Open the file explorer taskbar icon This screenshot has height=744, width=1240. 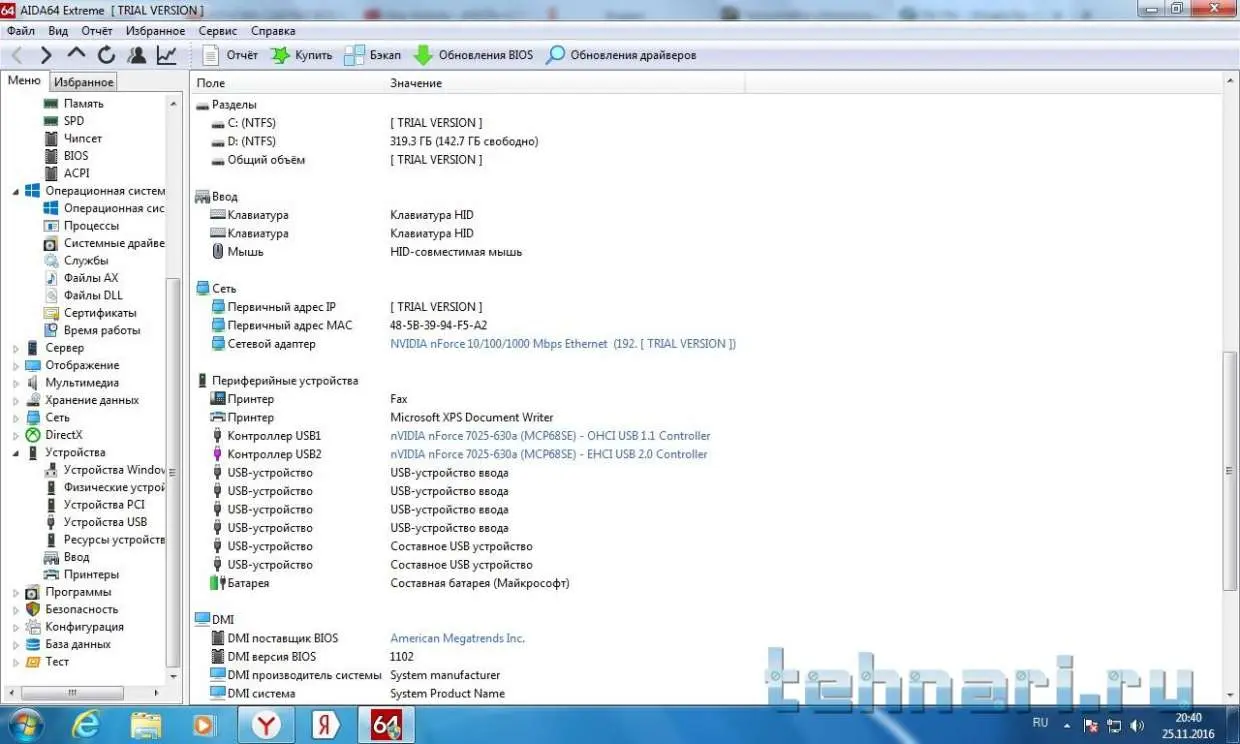click(146, 725)
